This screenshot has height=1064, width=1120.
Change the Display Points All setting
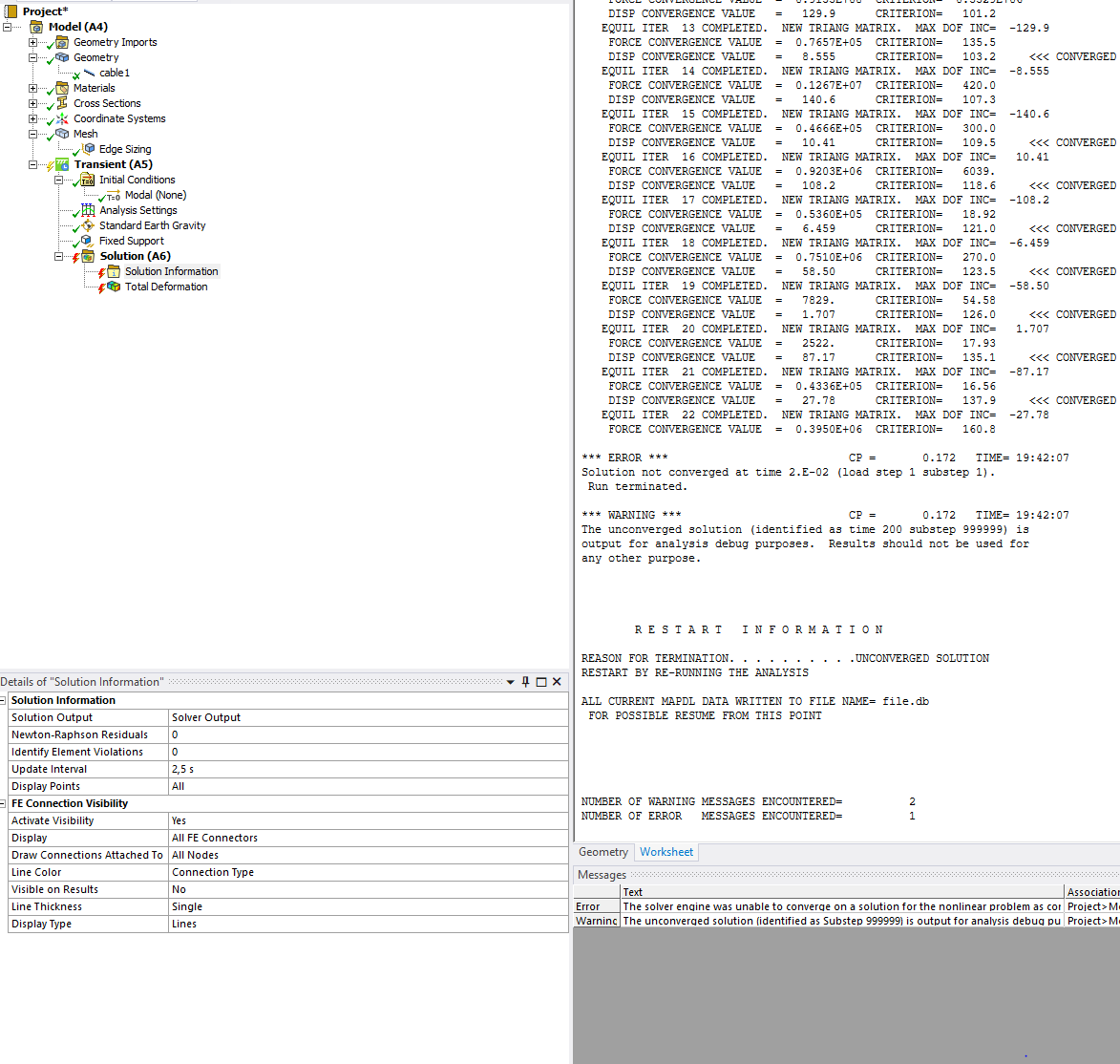point(368,786)
